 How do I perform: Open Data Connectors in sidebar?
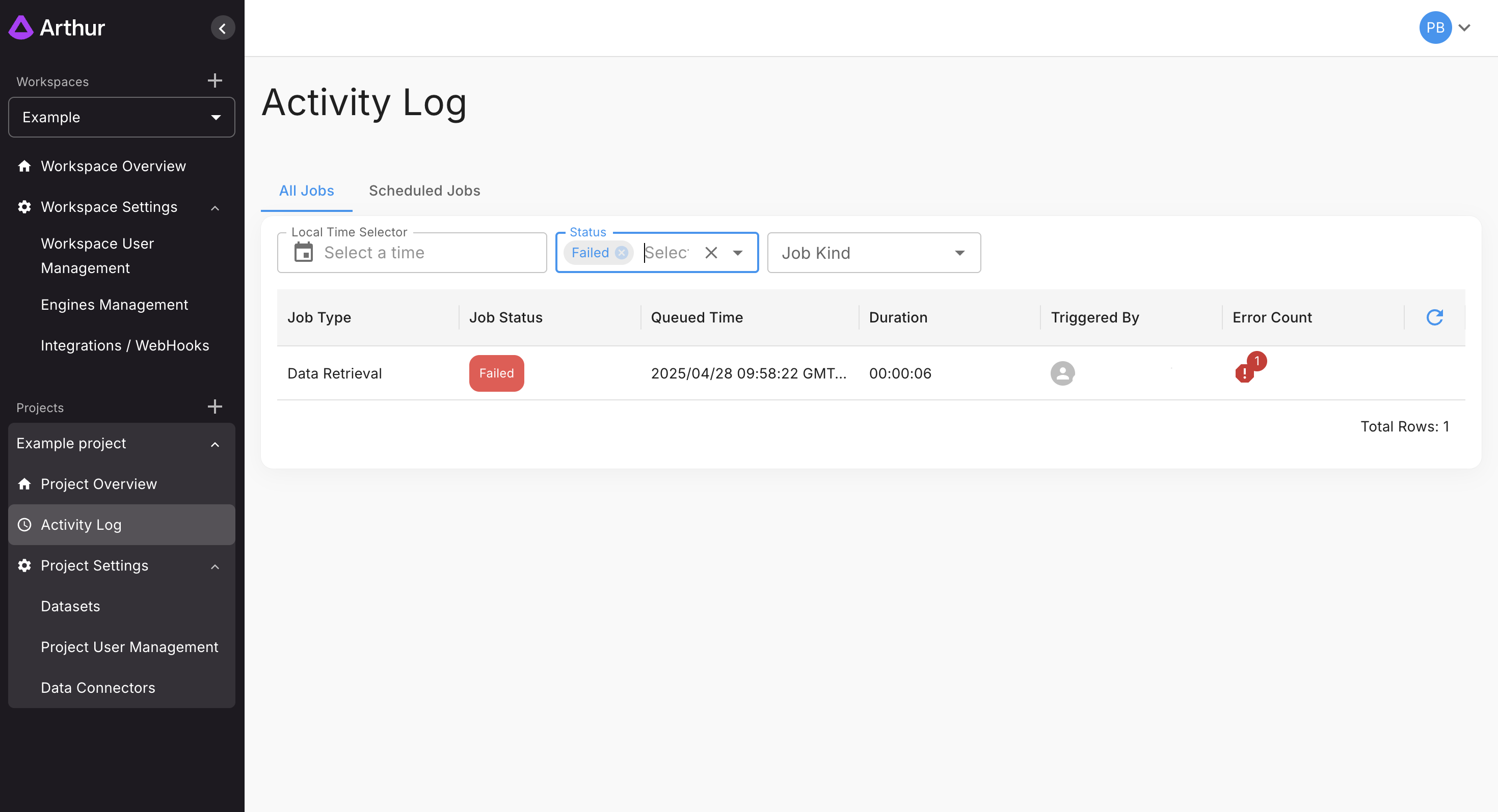click(98, 688)
